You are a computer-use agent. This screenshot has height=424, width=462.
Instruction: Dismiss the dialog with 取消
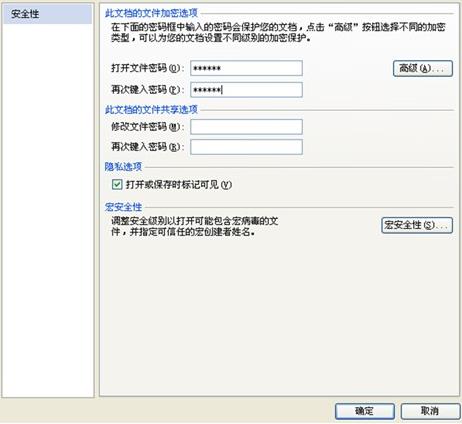coord(430,411)
